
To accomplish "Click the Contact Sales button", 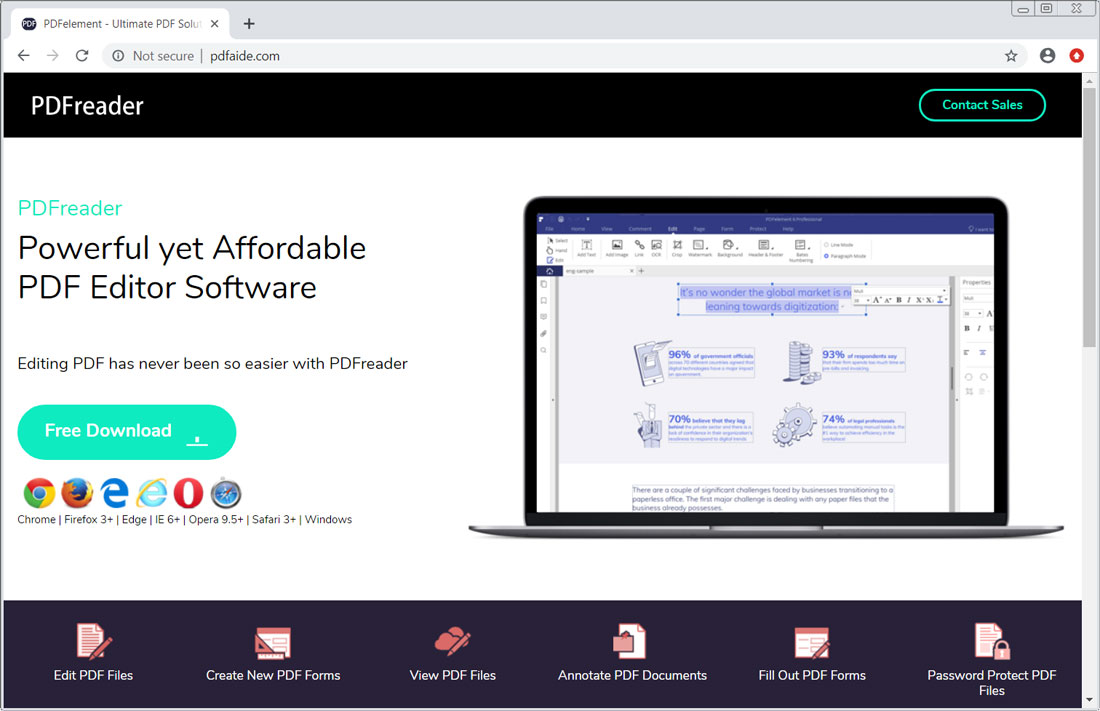I will coord(982,105).
